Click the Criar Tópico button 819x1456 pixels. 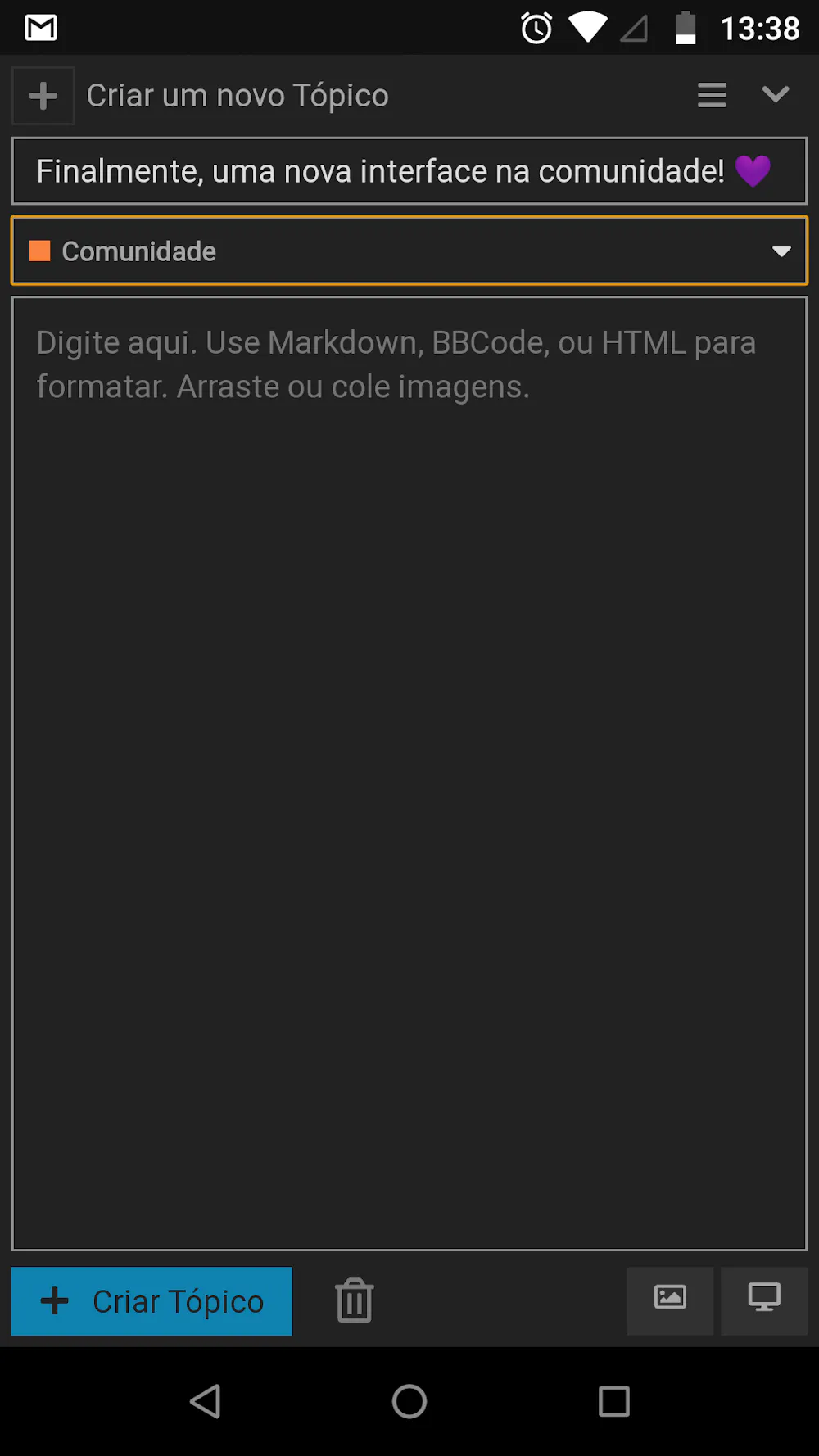click(x=152, y=1300)
